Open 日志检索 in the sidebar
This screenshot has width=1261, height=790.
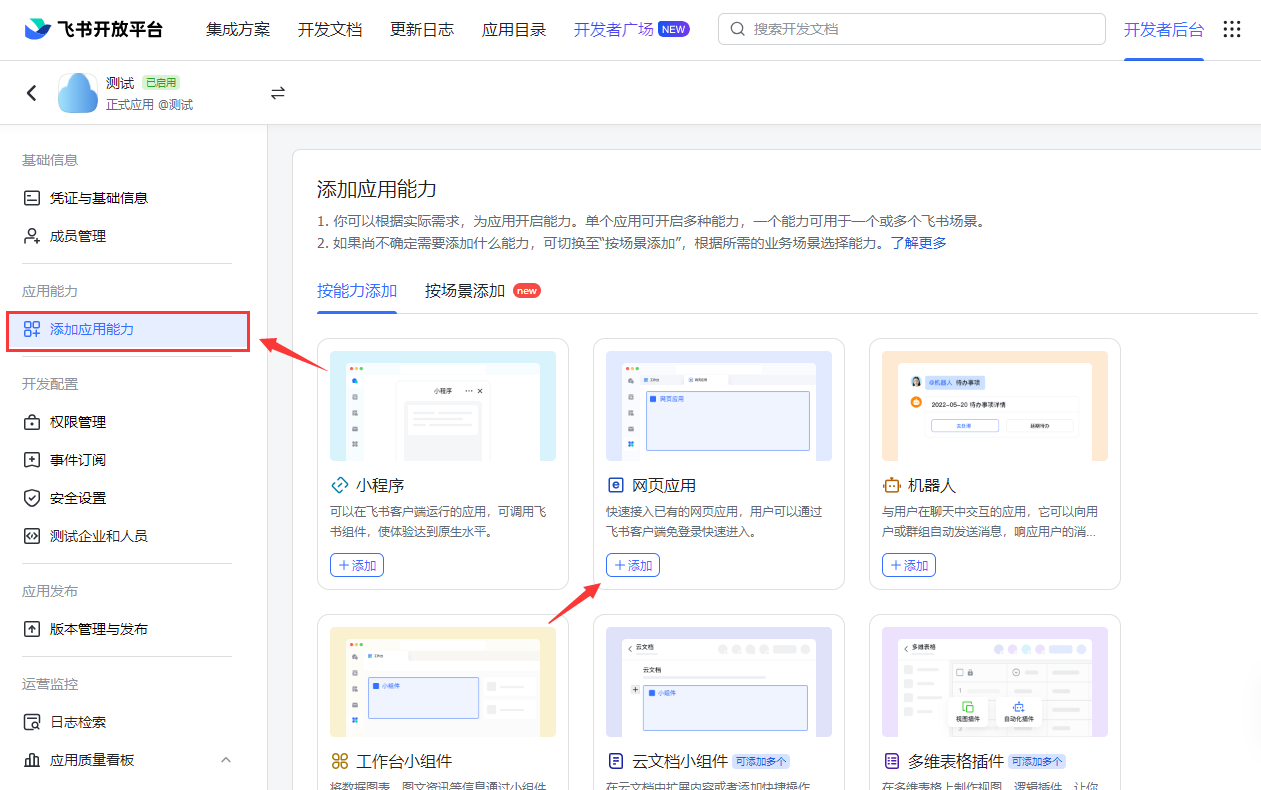click(x=78, y=722)
